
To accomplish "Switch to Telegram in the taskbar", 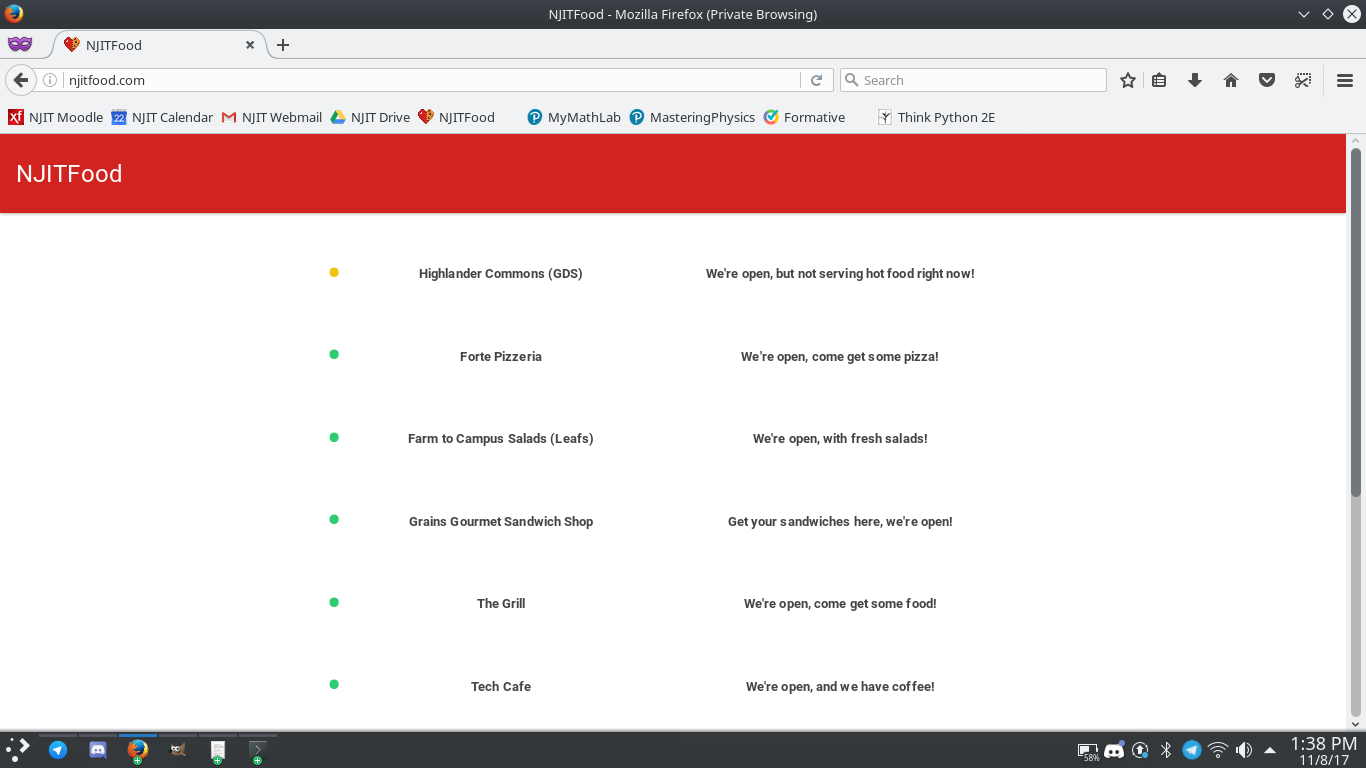I will pyautogui.click(x=58, y=750).
